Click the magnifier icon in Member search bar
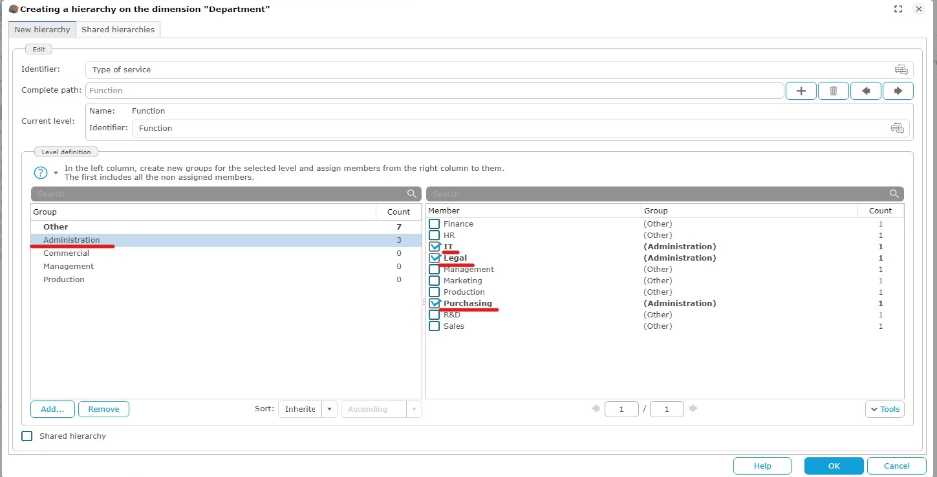 (896, 194)
